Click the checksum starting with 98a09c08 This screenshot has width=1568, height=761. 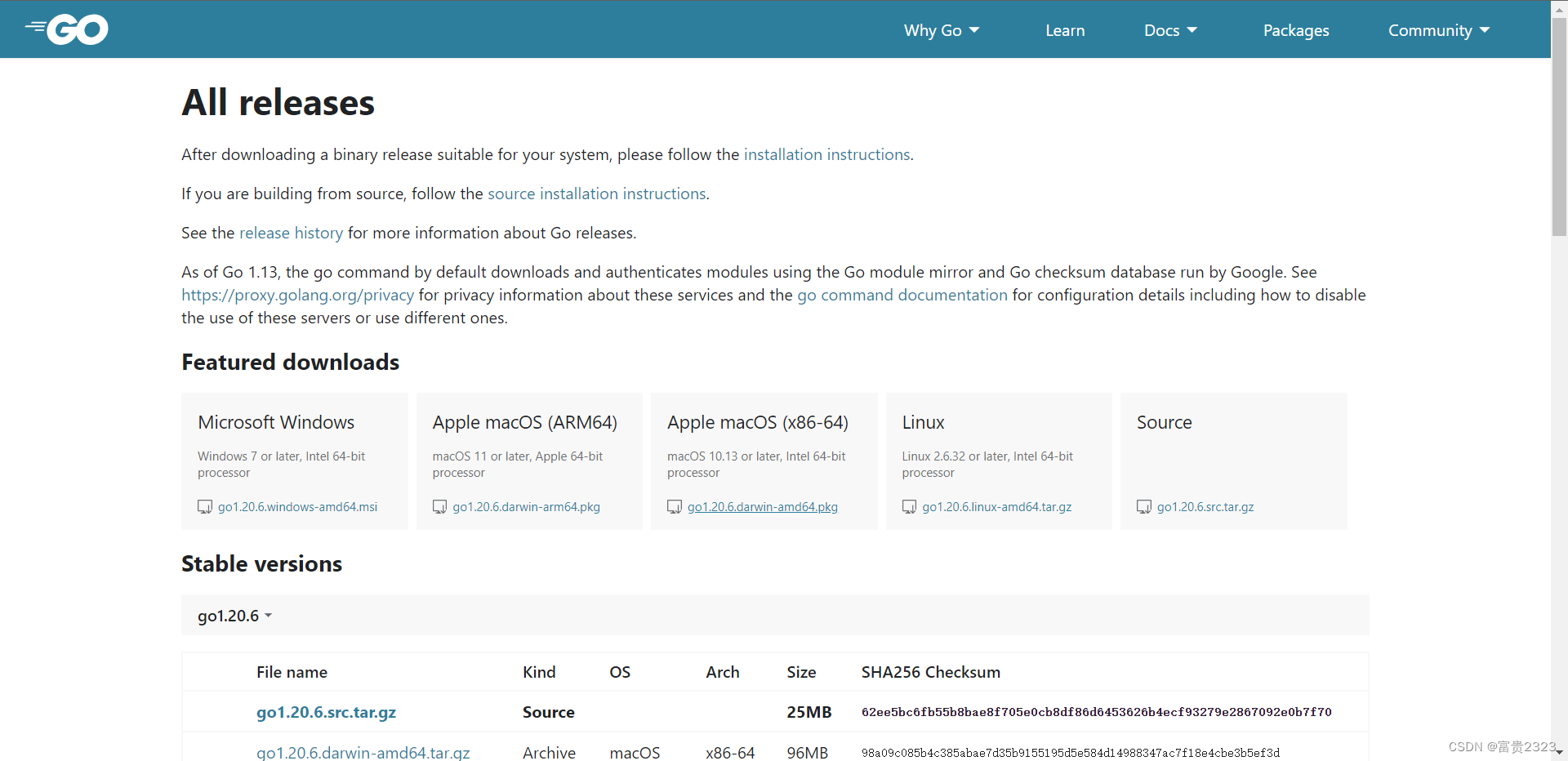coord(1071,753)
